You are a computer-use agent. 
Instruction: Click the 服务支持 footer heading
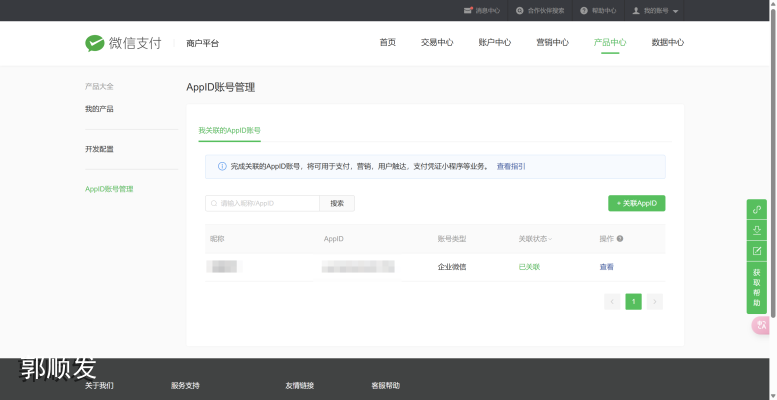pos(185,386)
